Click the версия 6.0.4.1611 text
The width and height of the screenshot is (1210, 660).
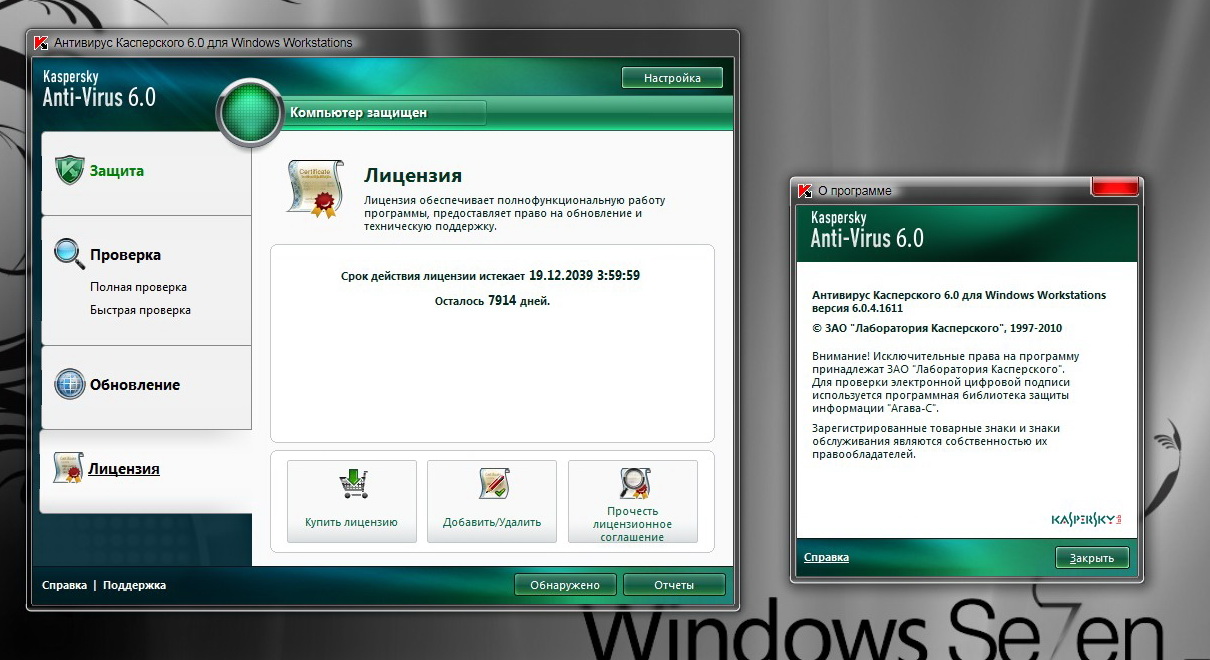coord(857,308)
